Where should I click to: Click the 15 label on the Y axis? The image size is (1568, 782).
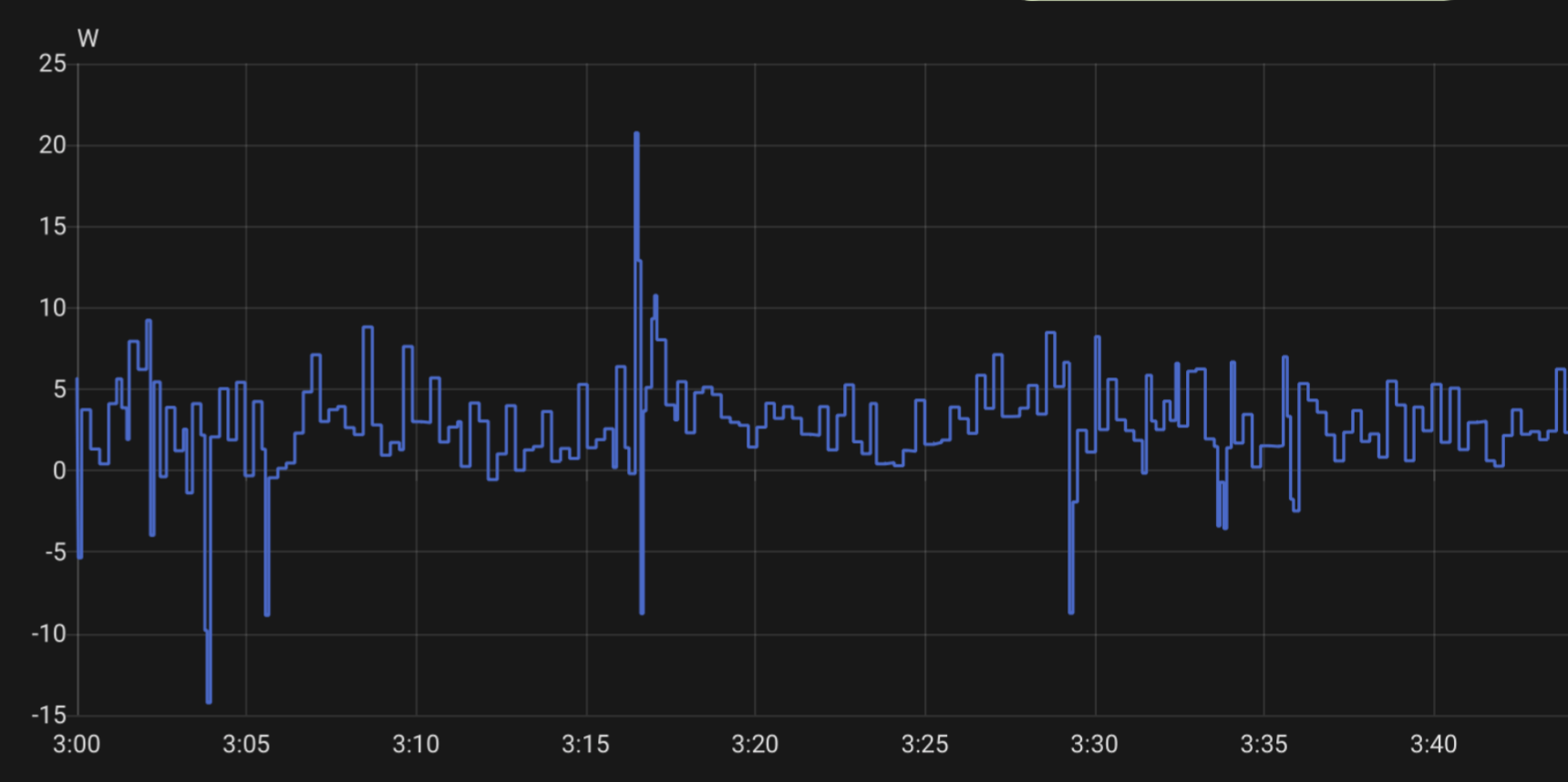(x=53, y=227)
